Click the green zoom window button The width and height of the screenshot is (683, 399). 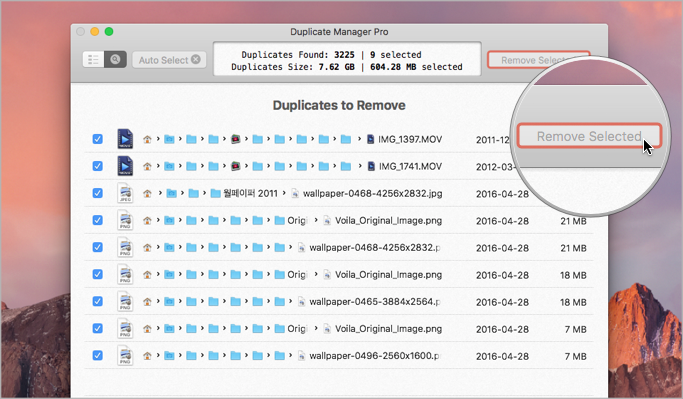[109, 31]
